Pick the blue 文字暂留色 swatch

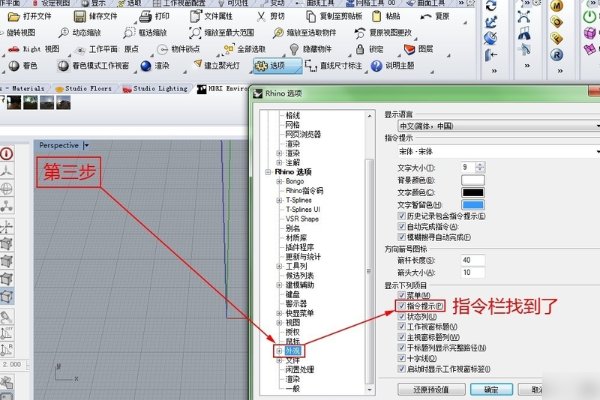point(473,205)
